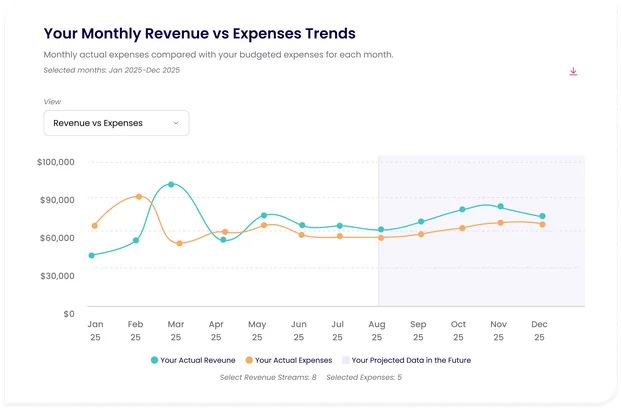The width and height of the screenshot is (622, 410).
Task: Click the Mar 25 x-axis label
Action: click(176, 331)
